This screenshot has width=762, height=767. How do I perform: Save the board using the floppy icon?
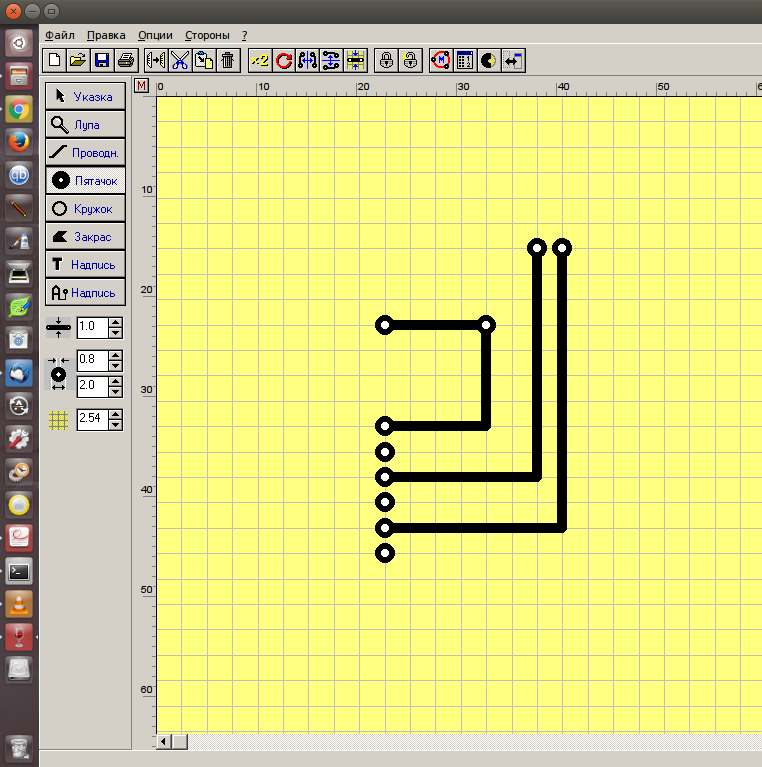tap(101, 61)
